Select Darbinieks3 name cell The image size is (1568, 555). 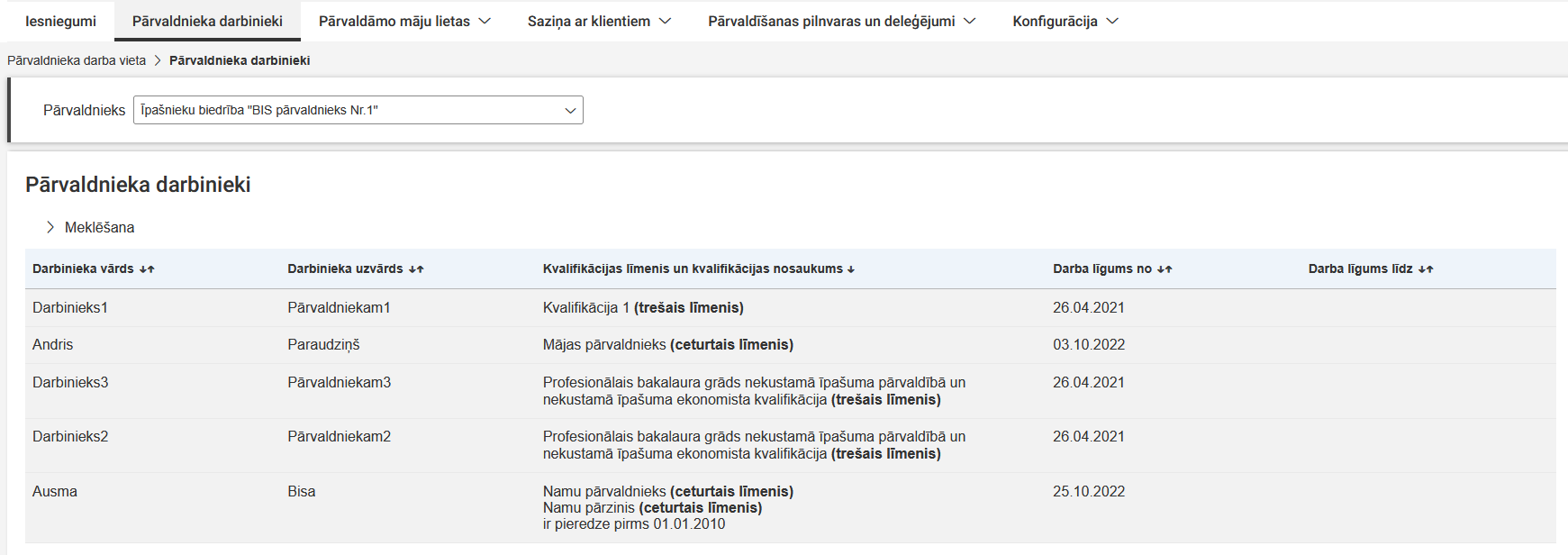point(70,382)
